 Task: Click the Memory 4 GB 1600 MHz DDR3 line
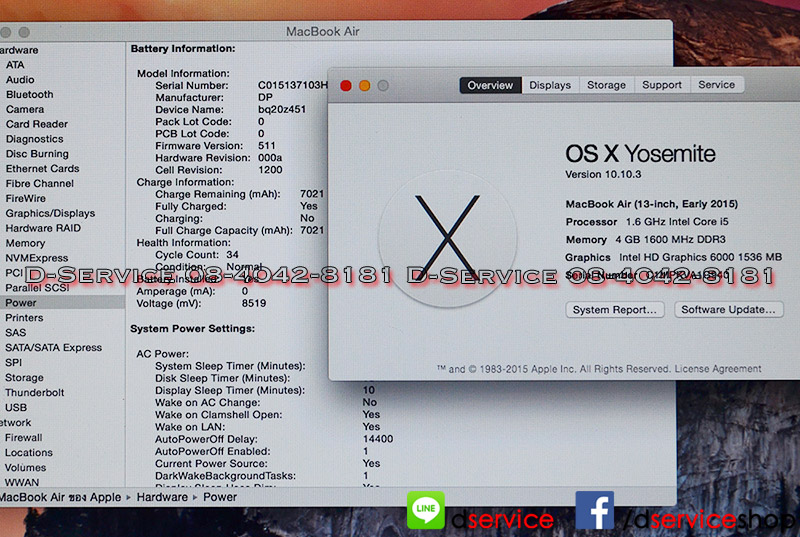point(645,240)
